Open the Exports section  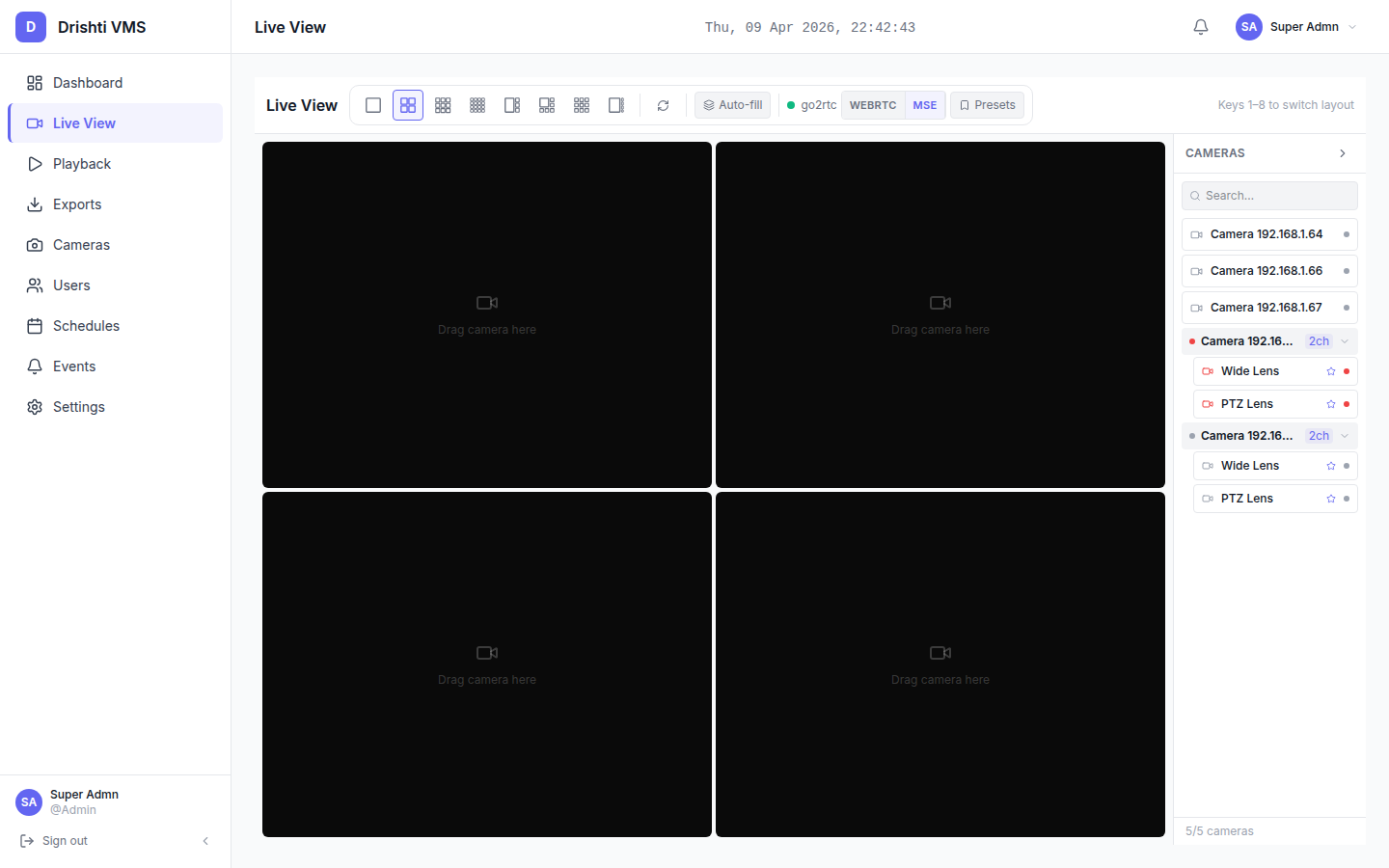78,203
